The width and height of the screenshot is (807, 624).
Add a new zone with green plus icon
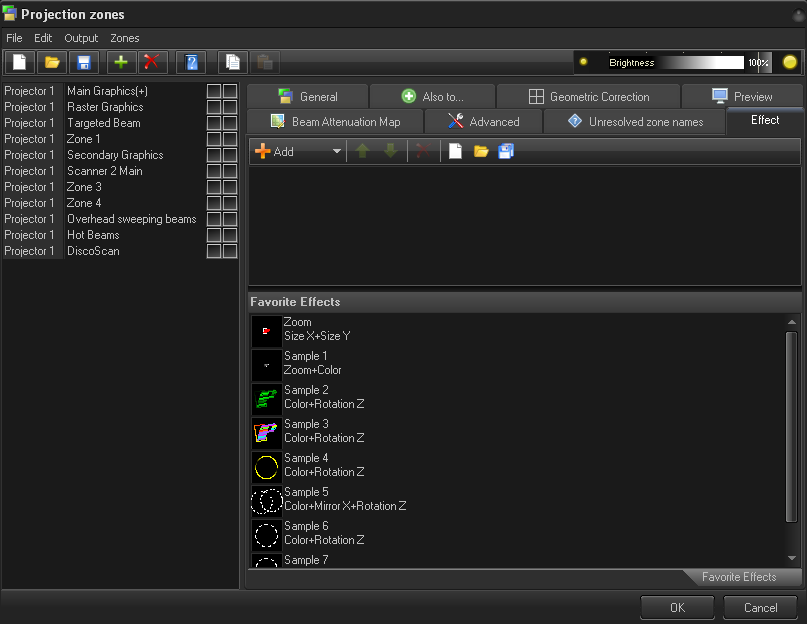pos(121,62)
